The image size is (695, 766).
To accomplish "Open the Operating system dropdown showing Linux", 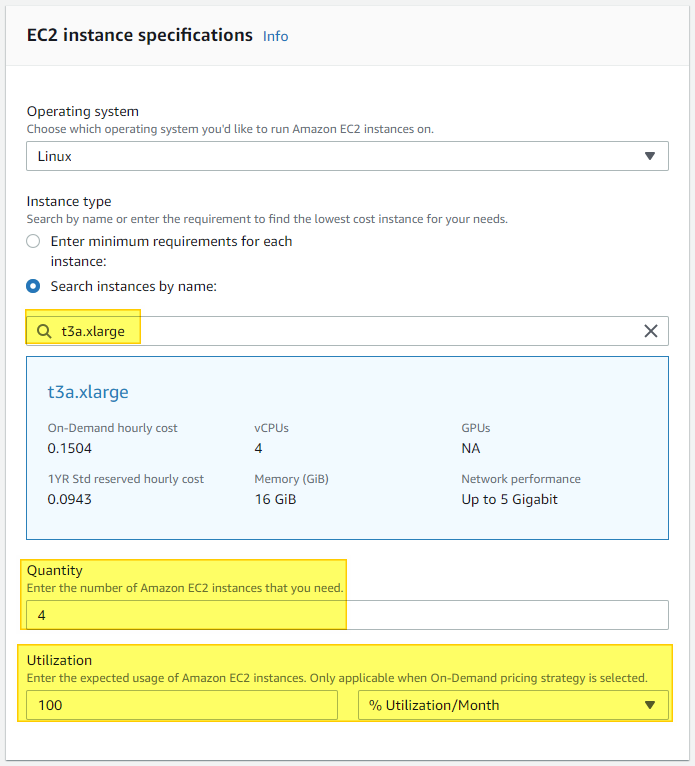I will [347, 156].
